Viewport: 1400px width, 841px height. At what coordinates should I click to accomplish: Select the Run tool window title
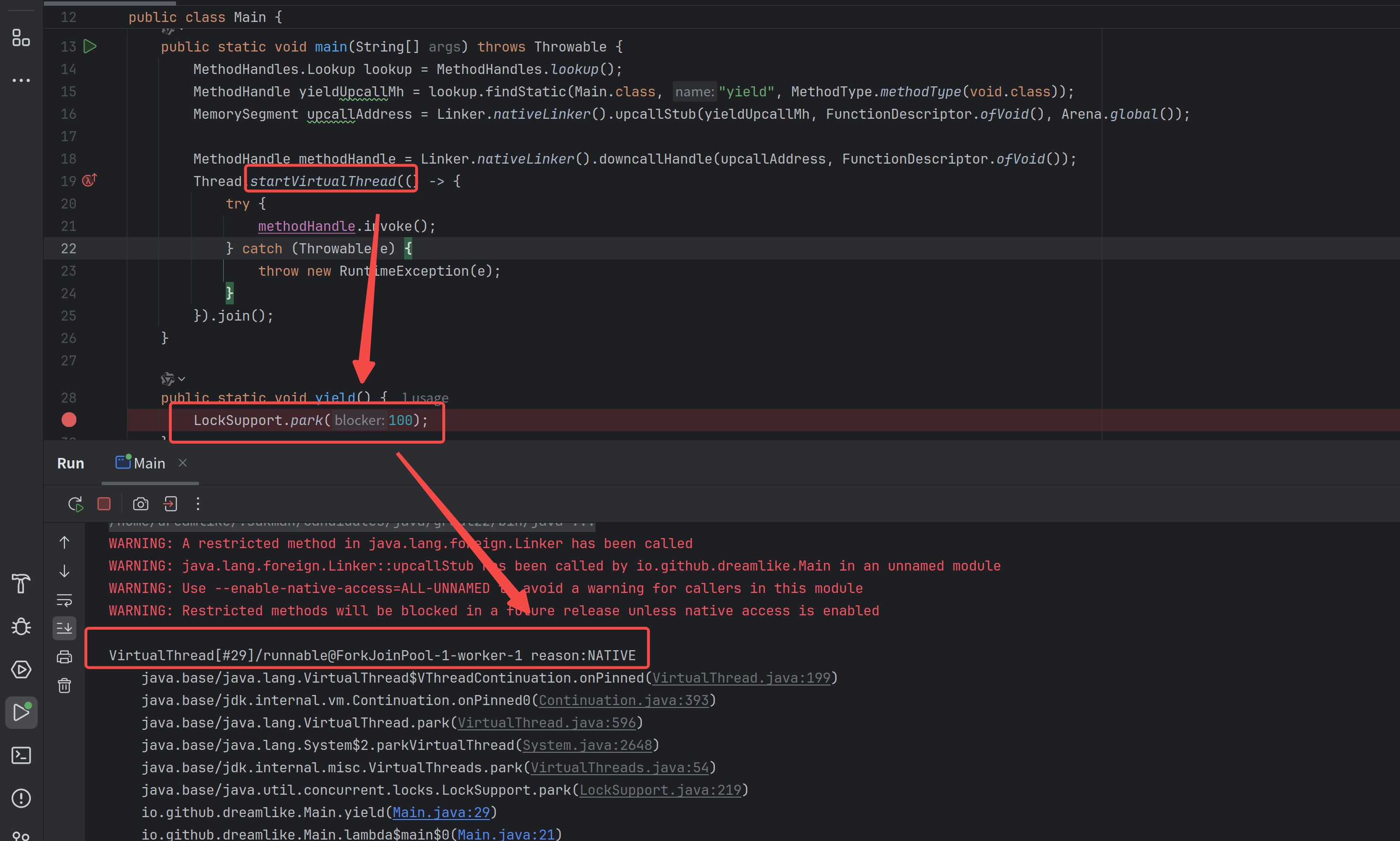pyautogui.click(x=70, y=464)
